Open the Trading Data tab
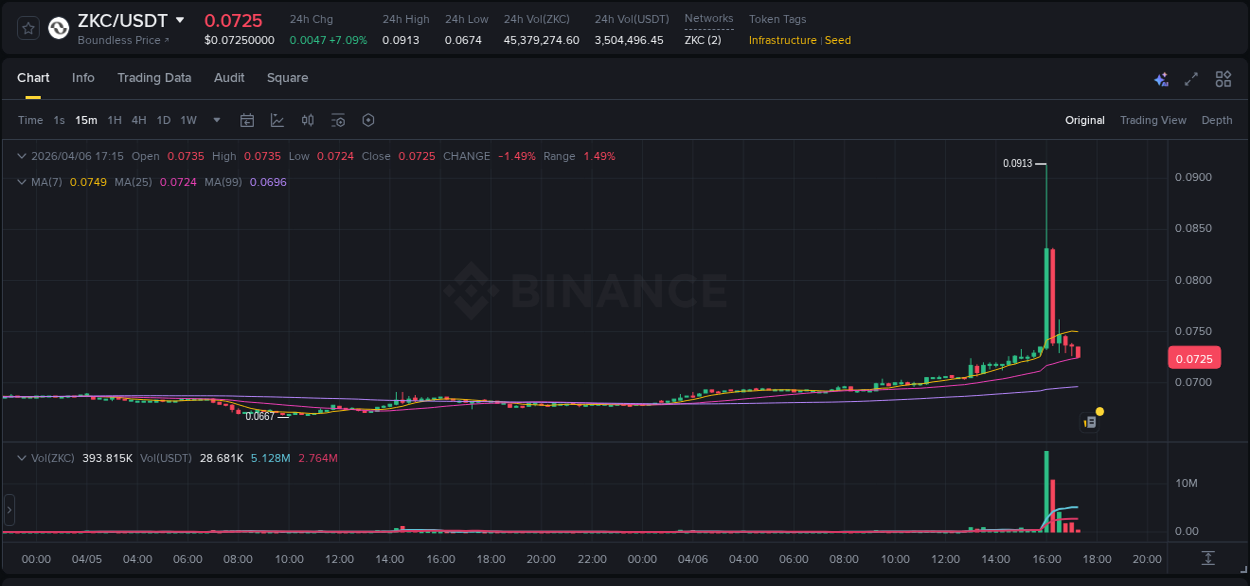Image resolution: width=1250 pixels, height=586 pixels. [x=154, y=78]
